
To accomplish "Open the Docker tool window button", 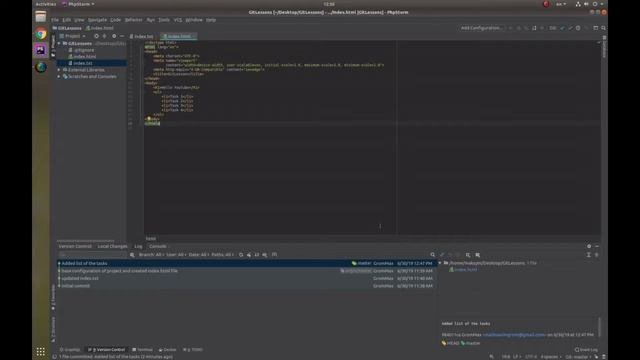I will pos(168,350).
